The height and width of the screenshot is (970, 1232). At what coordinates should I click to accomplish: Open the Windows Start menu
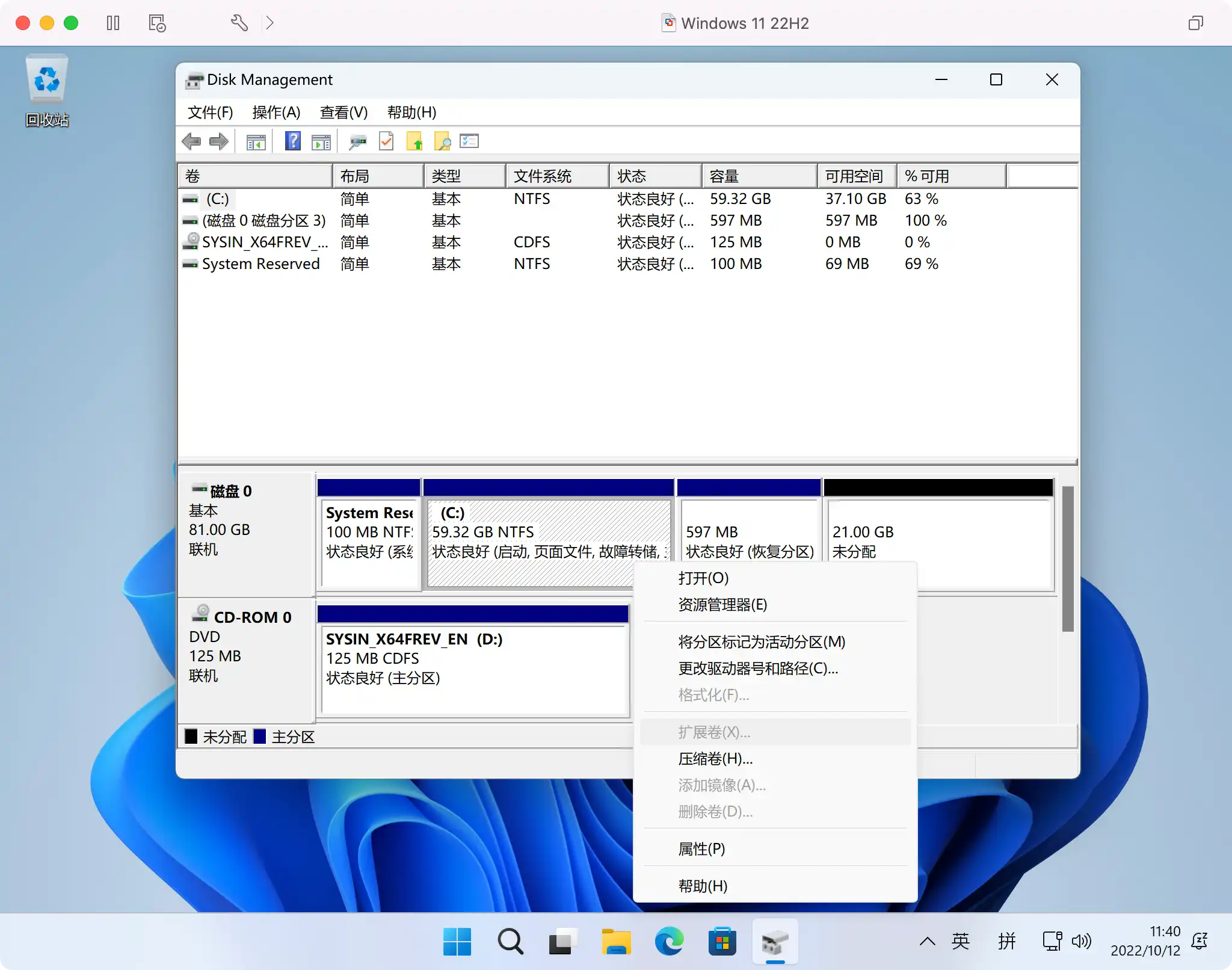pos(457,942)
